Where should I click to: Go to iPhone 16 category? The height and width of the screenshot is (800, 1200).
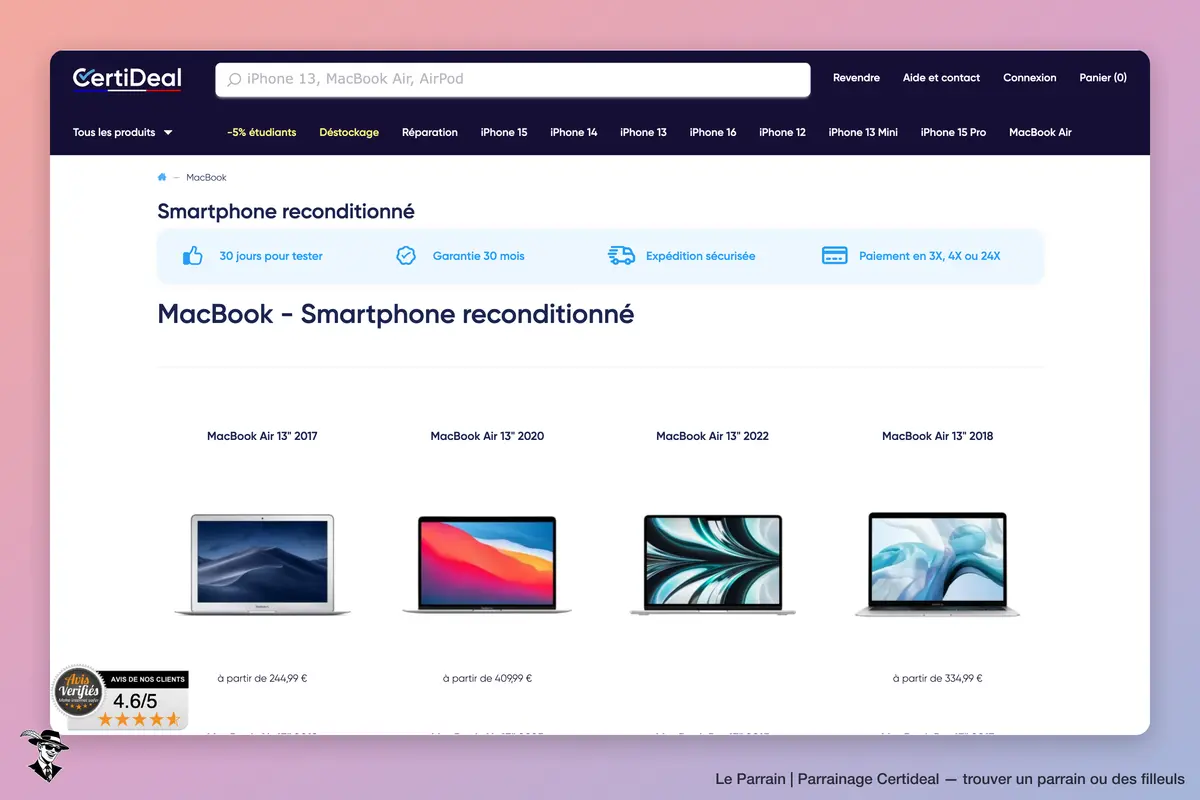point(713,132)
